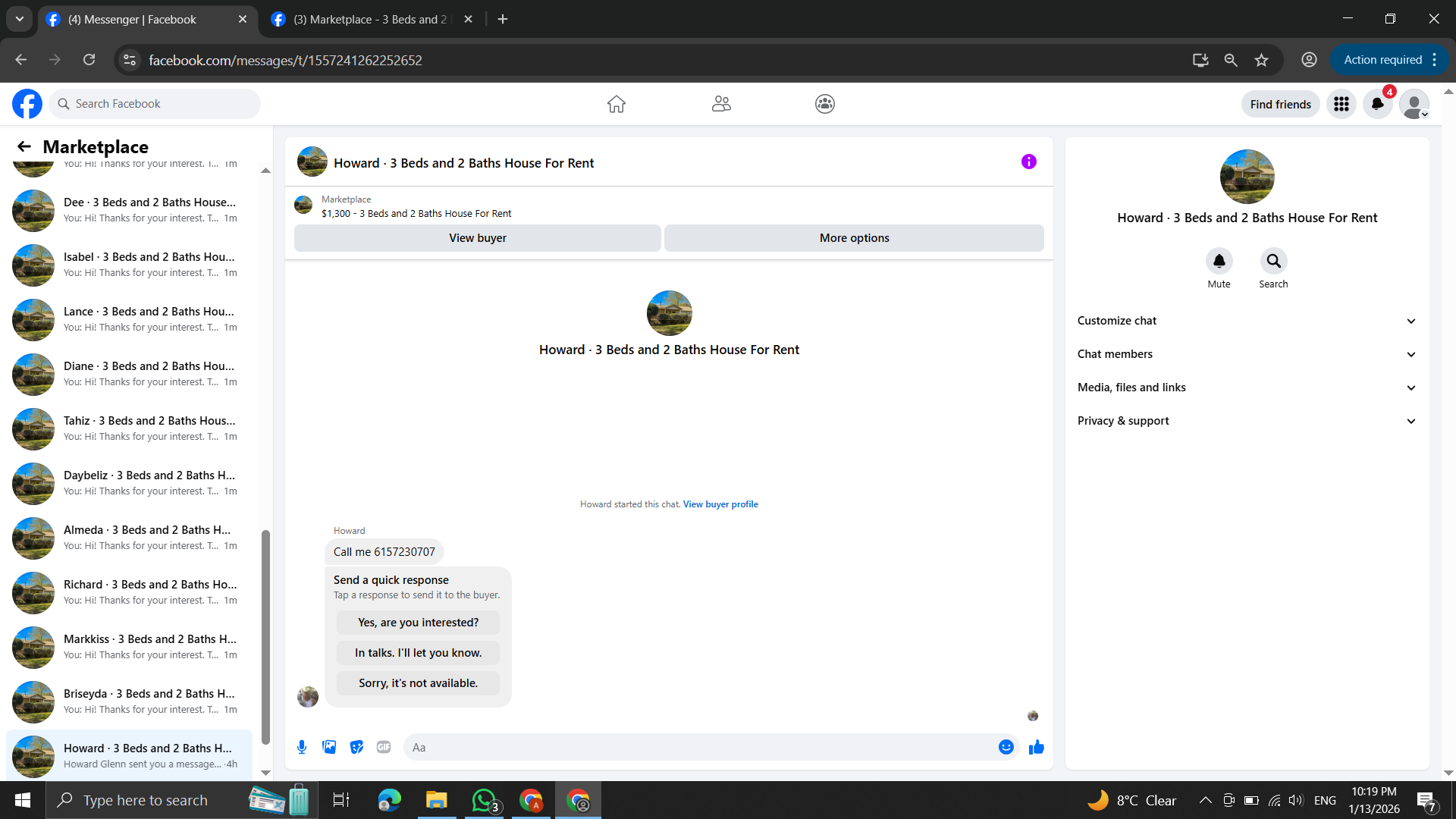Send a thumbs-up like
This screenshot has height=819, width=1456.
[1037, 747]
